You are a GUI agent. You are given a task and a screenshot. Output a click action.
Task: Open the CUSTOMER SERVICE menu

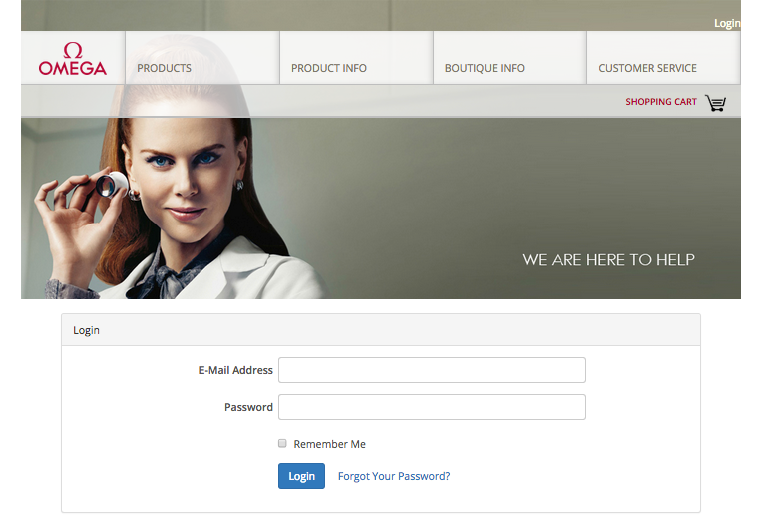(x=648, y=68)
